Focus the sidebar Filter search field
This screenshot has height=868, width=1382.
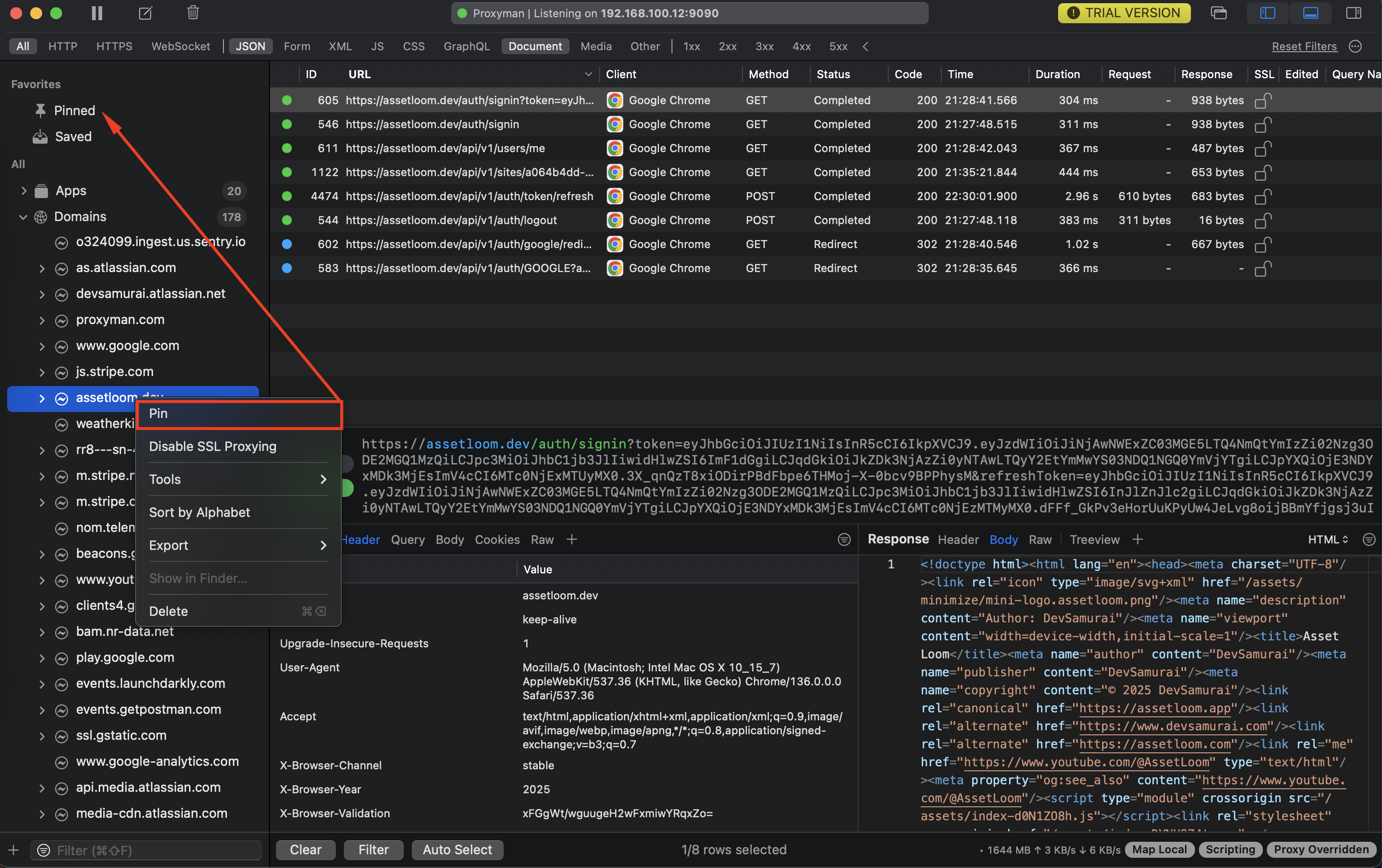145,850
